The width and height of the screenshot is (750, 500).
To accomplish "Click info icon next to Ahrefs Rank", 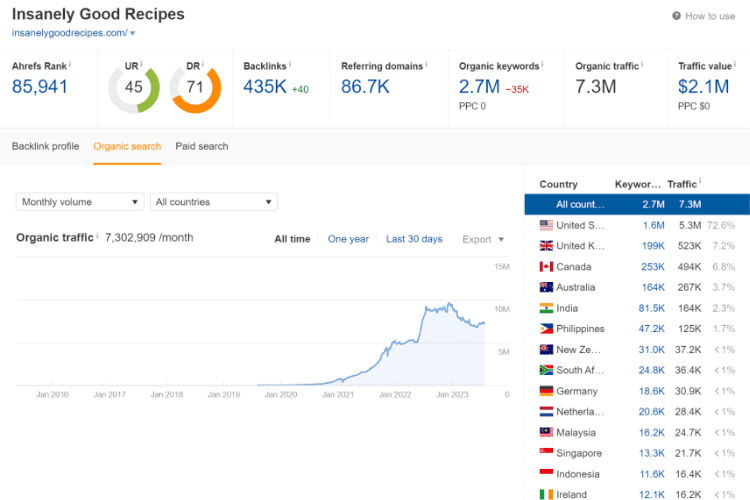I will point(70,64).
